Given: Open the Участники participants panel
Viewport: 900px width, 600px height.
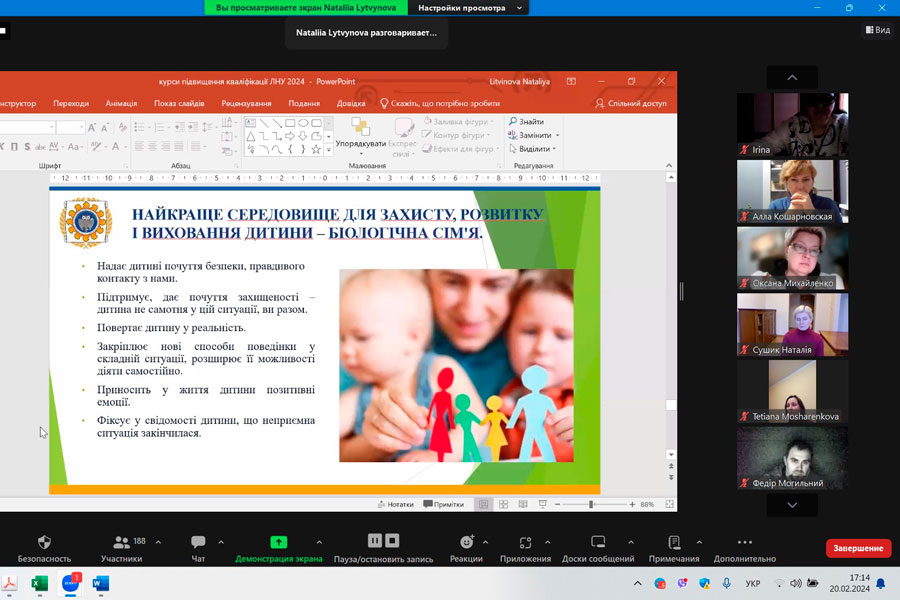Looking at the screenshot, I should point(121,542).
